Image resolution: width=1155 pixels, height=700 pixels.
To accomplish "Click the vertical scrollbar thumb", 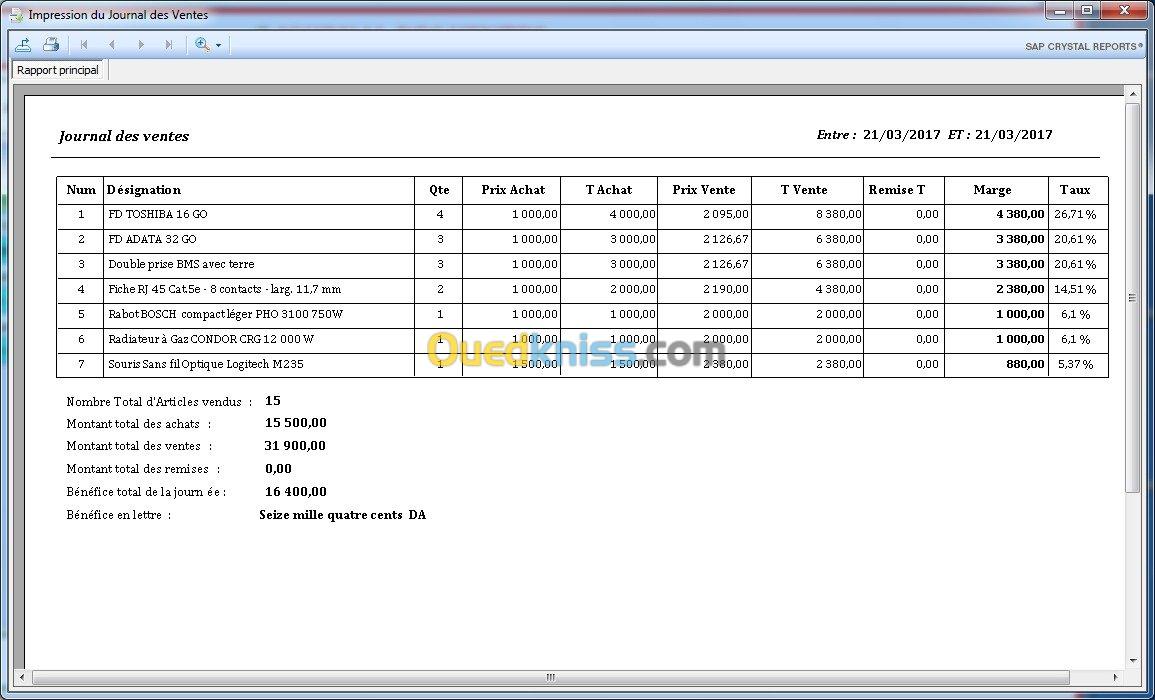I will pyautogui.click(x=1133, y=298).
